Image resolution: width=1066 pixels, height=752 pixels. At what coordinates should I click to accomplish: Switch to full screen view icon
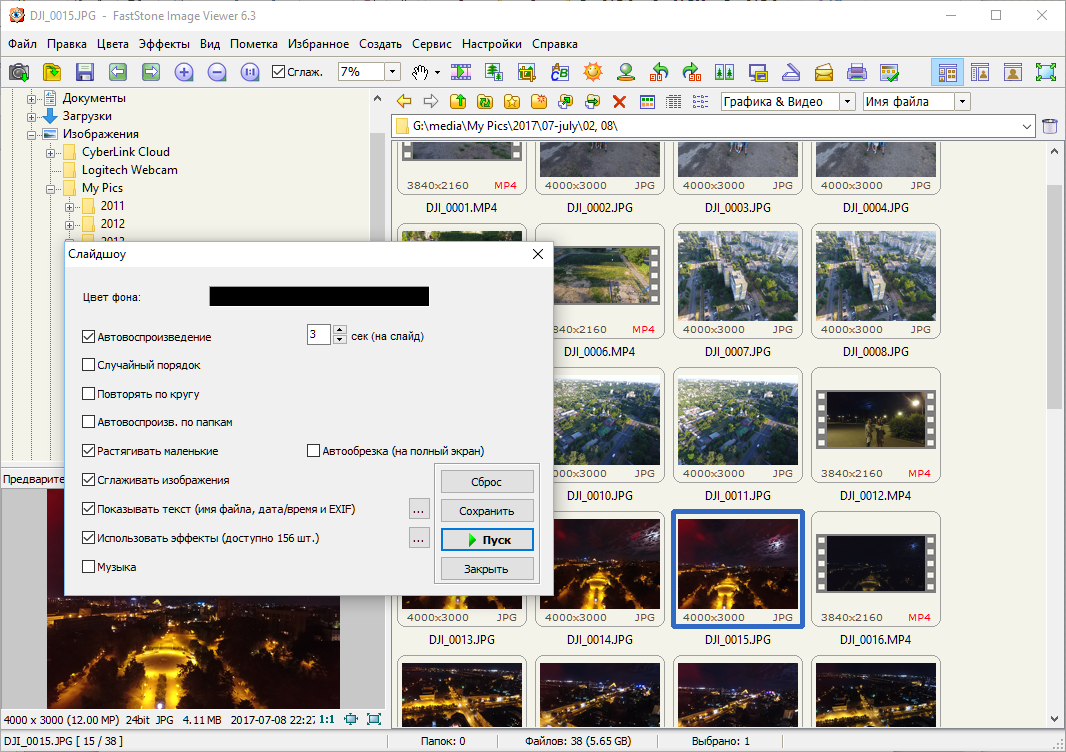(x=1046, y=71)
